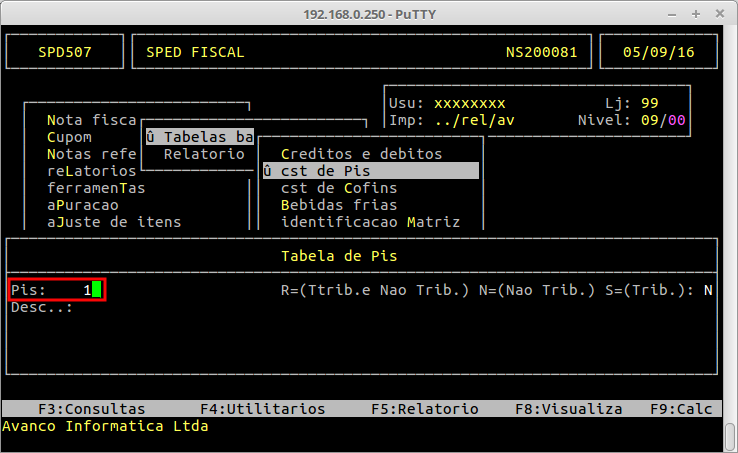This screenshot has width=738, height=453.
Task: Choose 'cst de Cofins' option
Action: click(x=339, y=188)
